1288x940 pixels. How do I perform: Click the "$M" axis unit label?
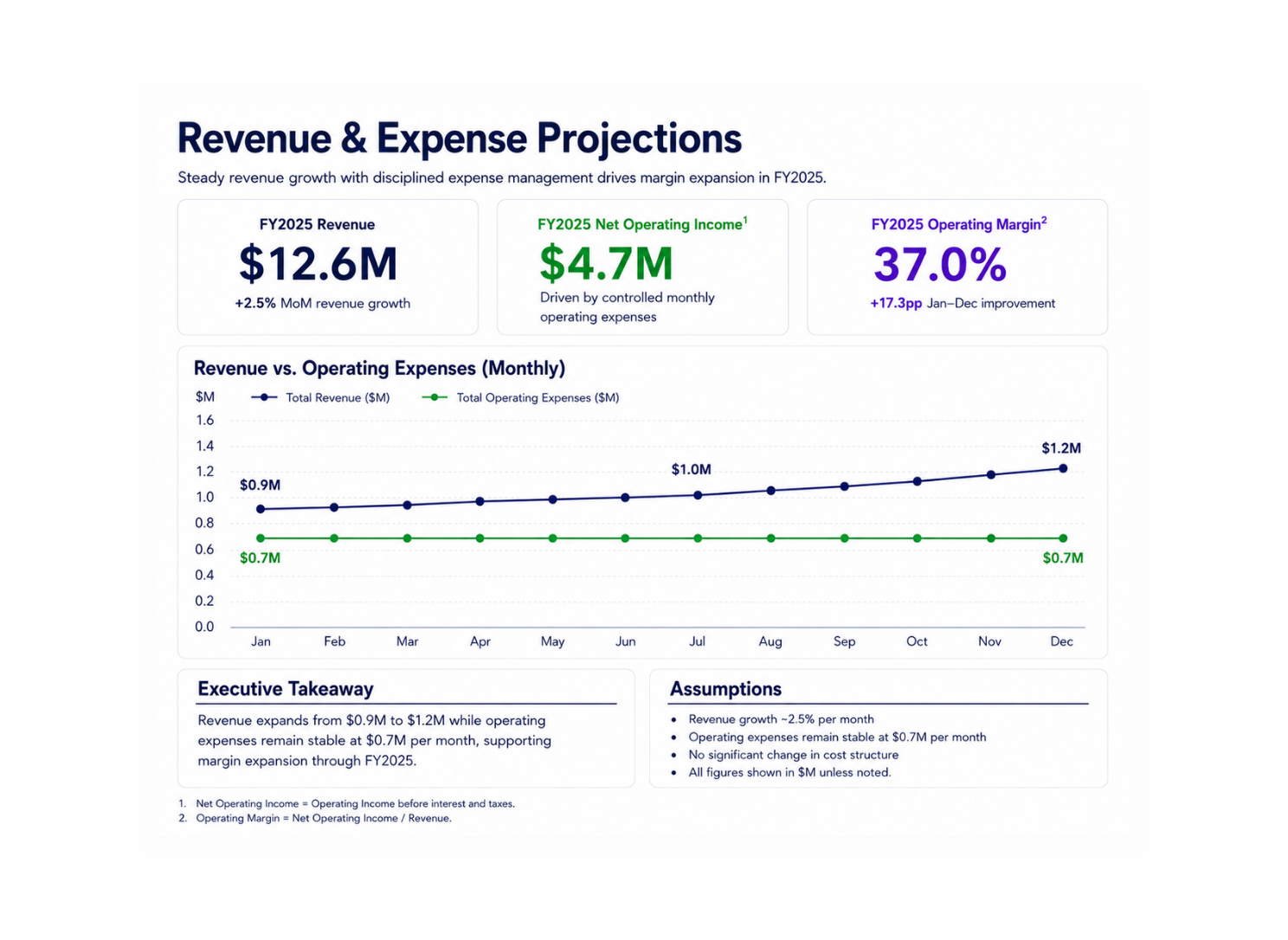tap(205, 396)
